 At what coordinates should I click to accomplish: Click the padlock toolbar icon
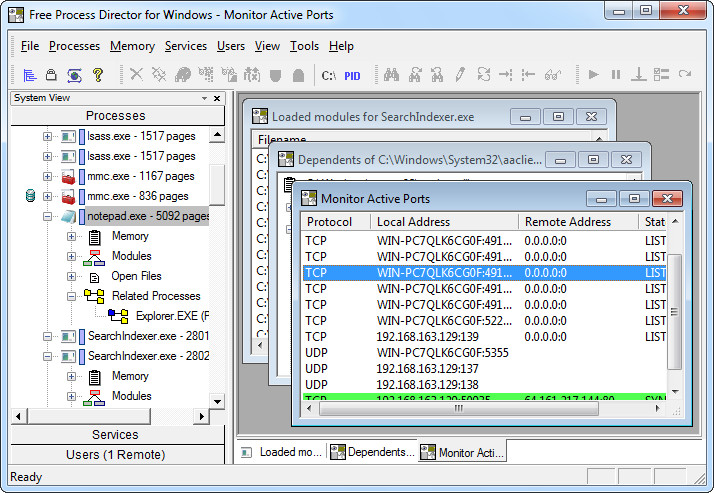[51, 75]
